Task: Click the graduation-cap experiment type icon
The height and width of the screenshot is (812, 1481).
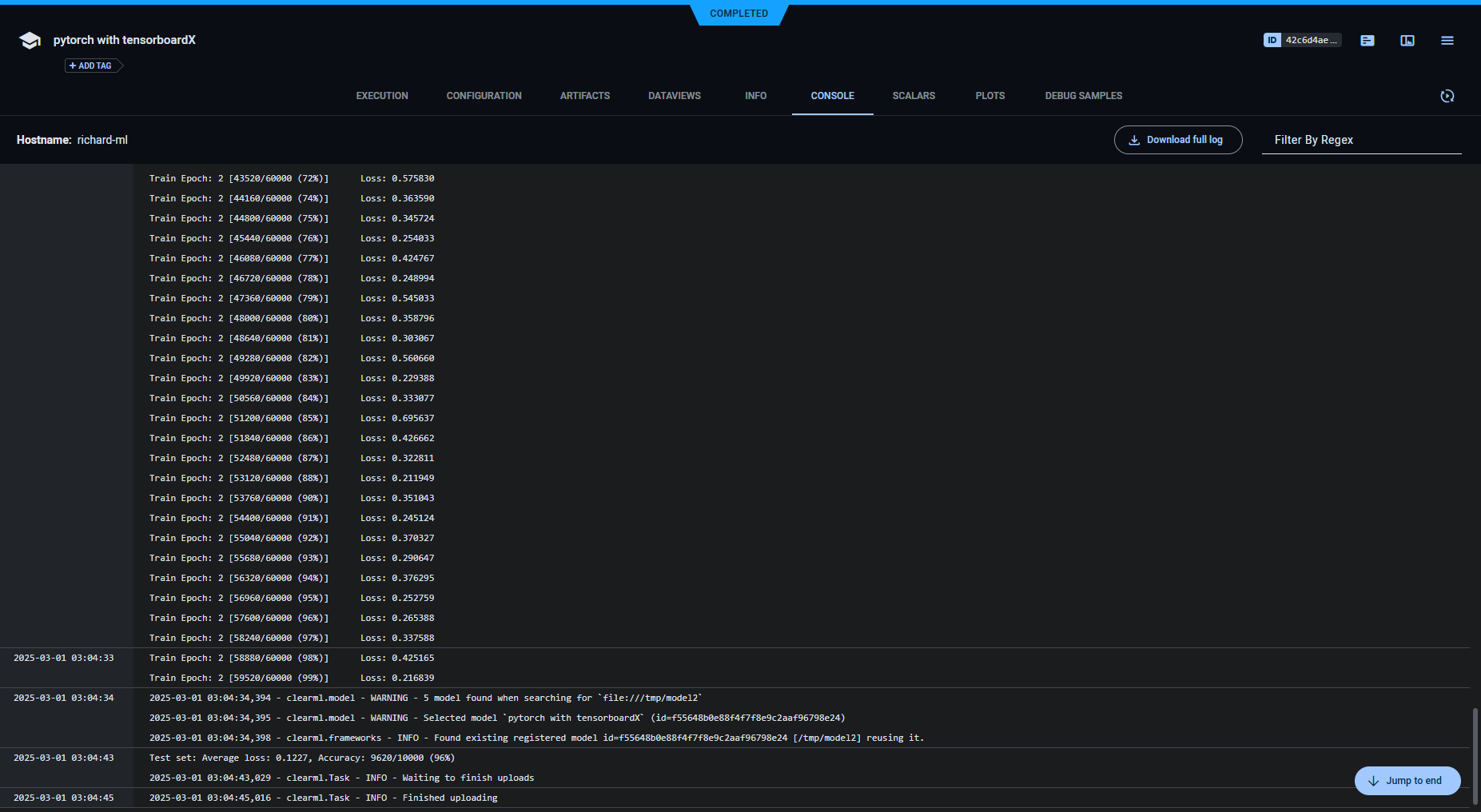Action: coord(30,40)
